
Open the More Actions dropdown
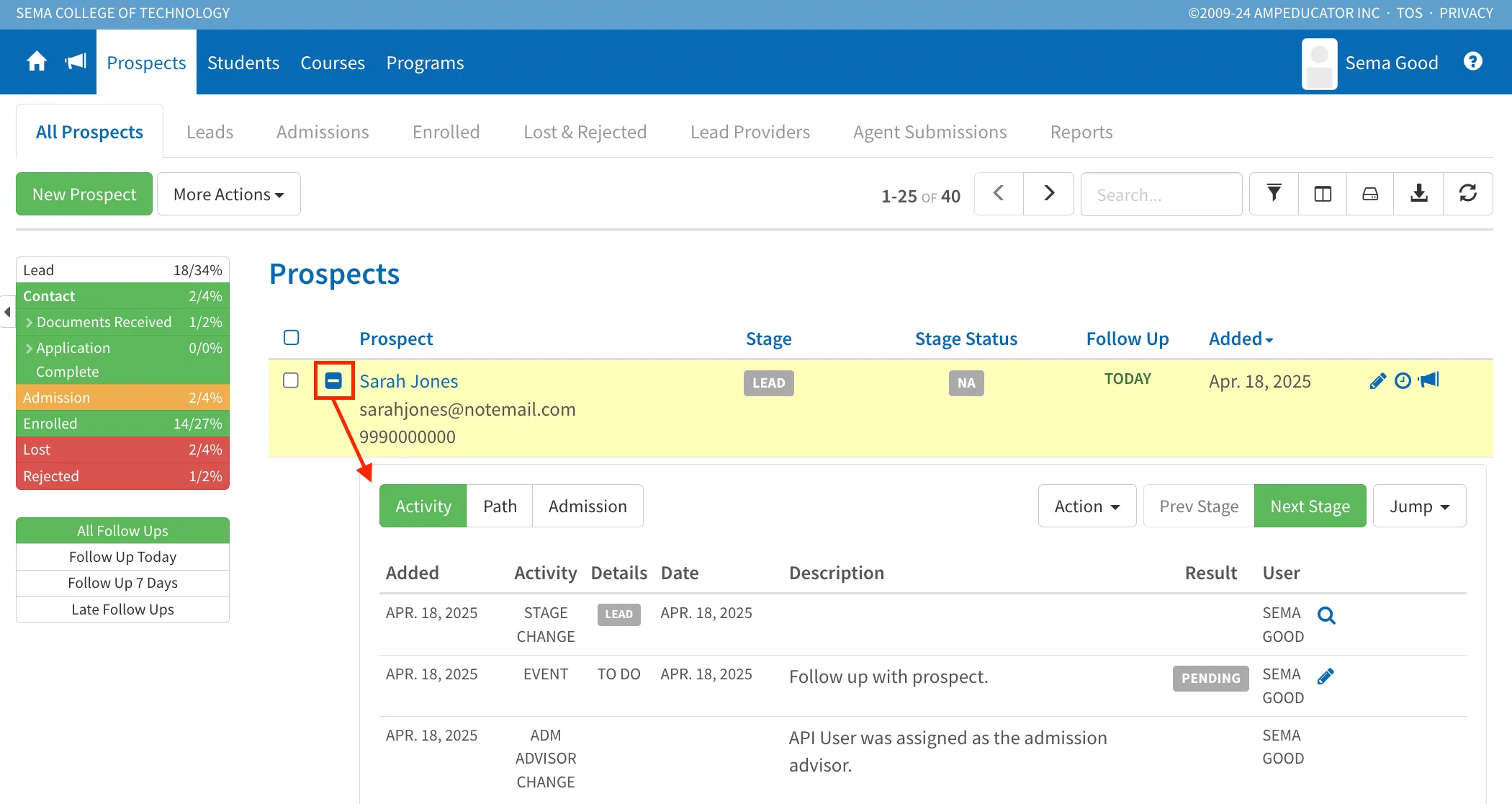click(x=229, y=194)
